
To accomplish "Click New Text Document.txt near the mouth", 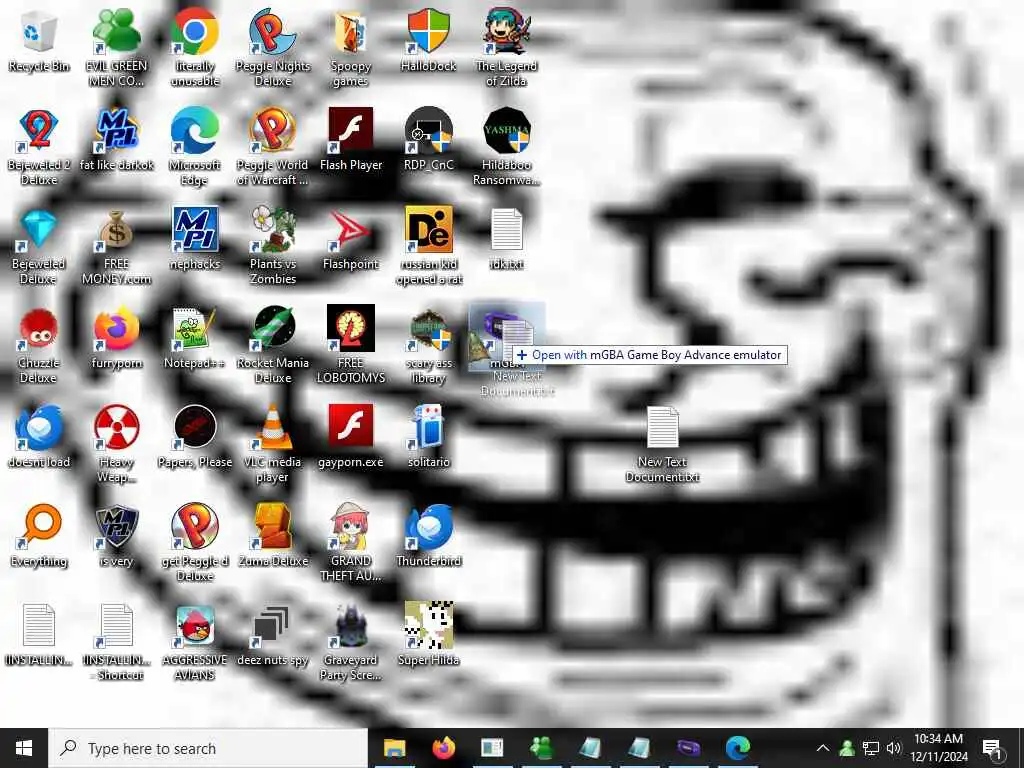I will pyautogui.click(x=662, y=428).
